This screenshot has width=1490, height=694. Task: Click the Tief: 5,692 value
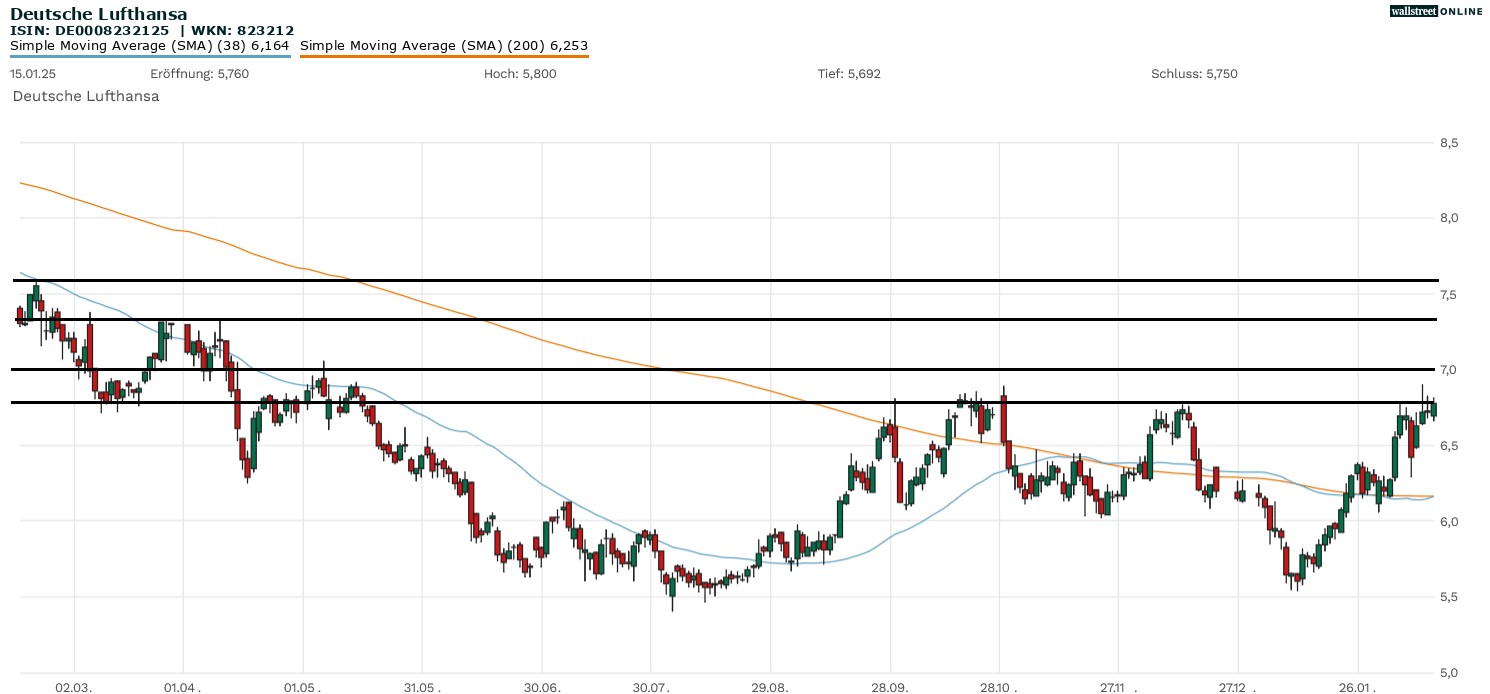click(849, 74)
